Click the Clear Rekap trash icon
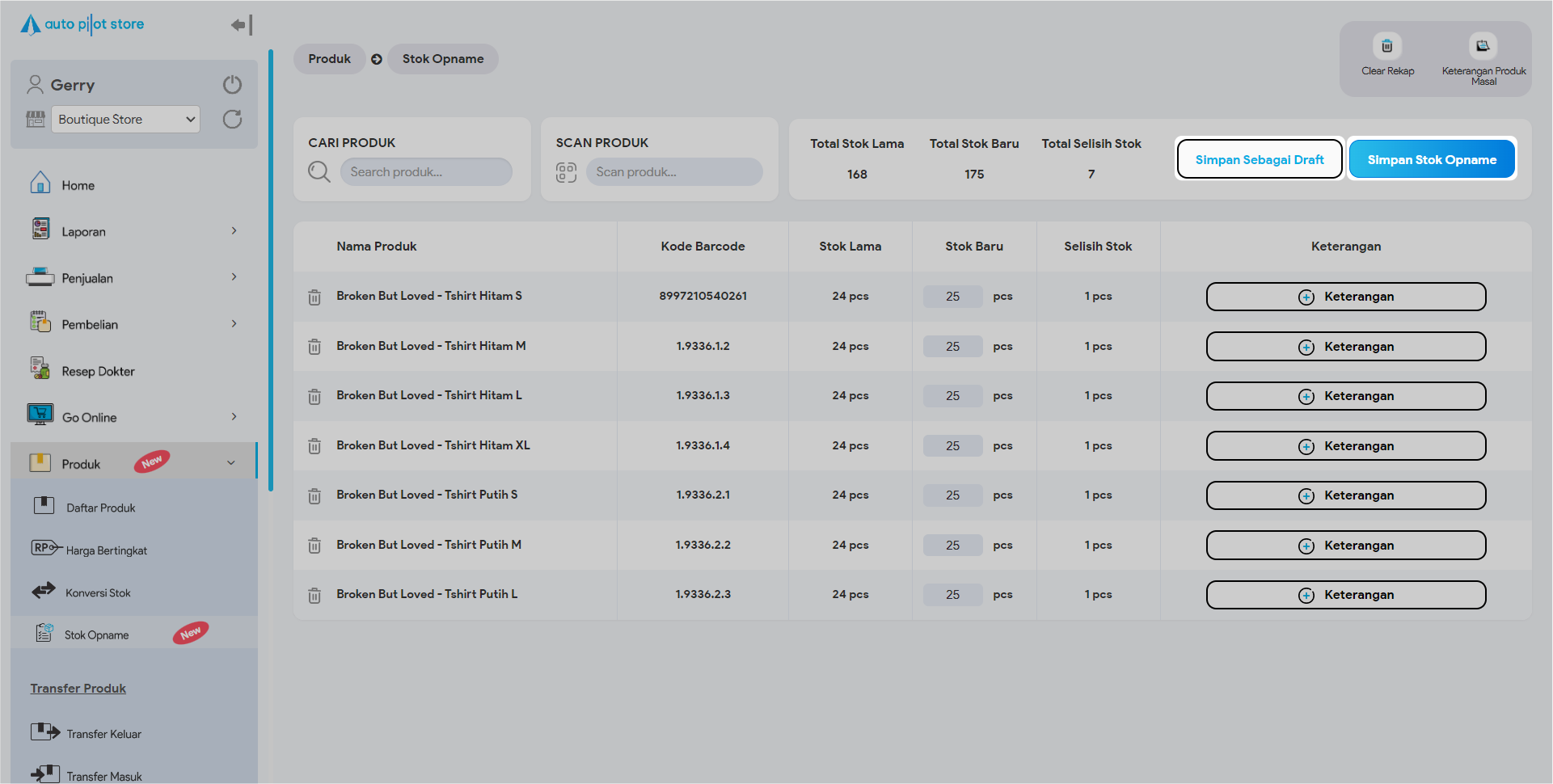Viewport: 1553px width, 784px height. pyautogui.click(x=1386, y=46)
